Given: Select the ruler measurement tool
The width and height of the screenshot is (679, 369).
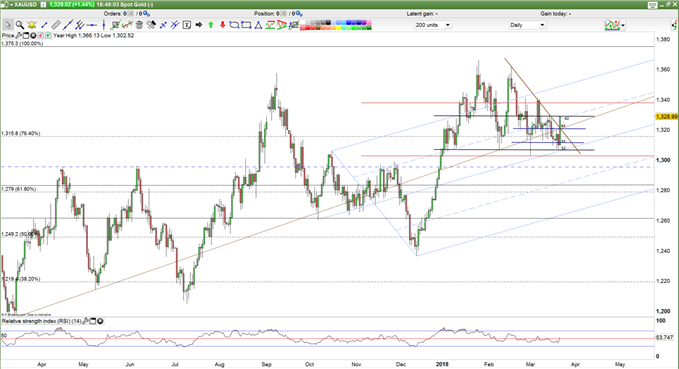Looking at the screenshot, I should tap(56, 25).
